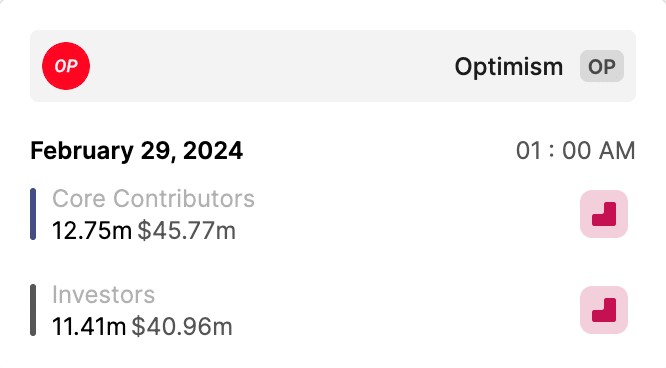This screenshot has height=368, width=666.
Task: Click the $40.96m value for Investors
Action: [182, 327]
